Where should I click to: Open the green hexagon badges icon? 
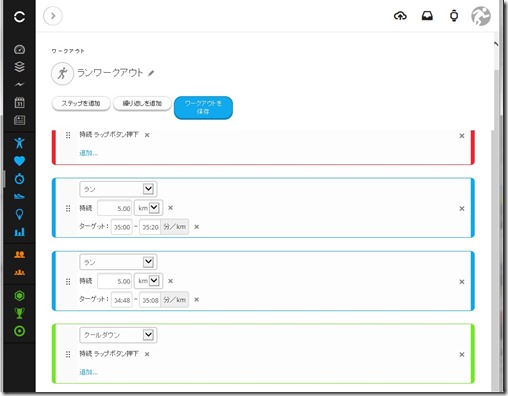(x=19, y=295)
